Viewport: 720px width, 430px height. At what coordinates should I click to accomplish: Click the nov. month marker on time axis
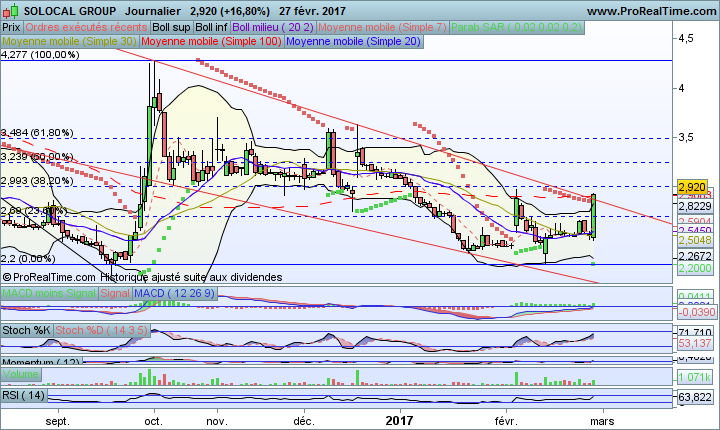pos(216,421)
